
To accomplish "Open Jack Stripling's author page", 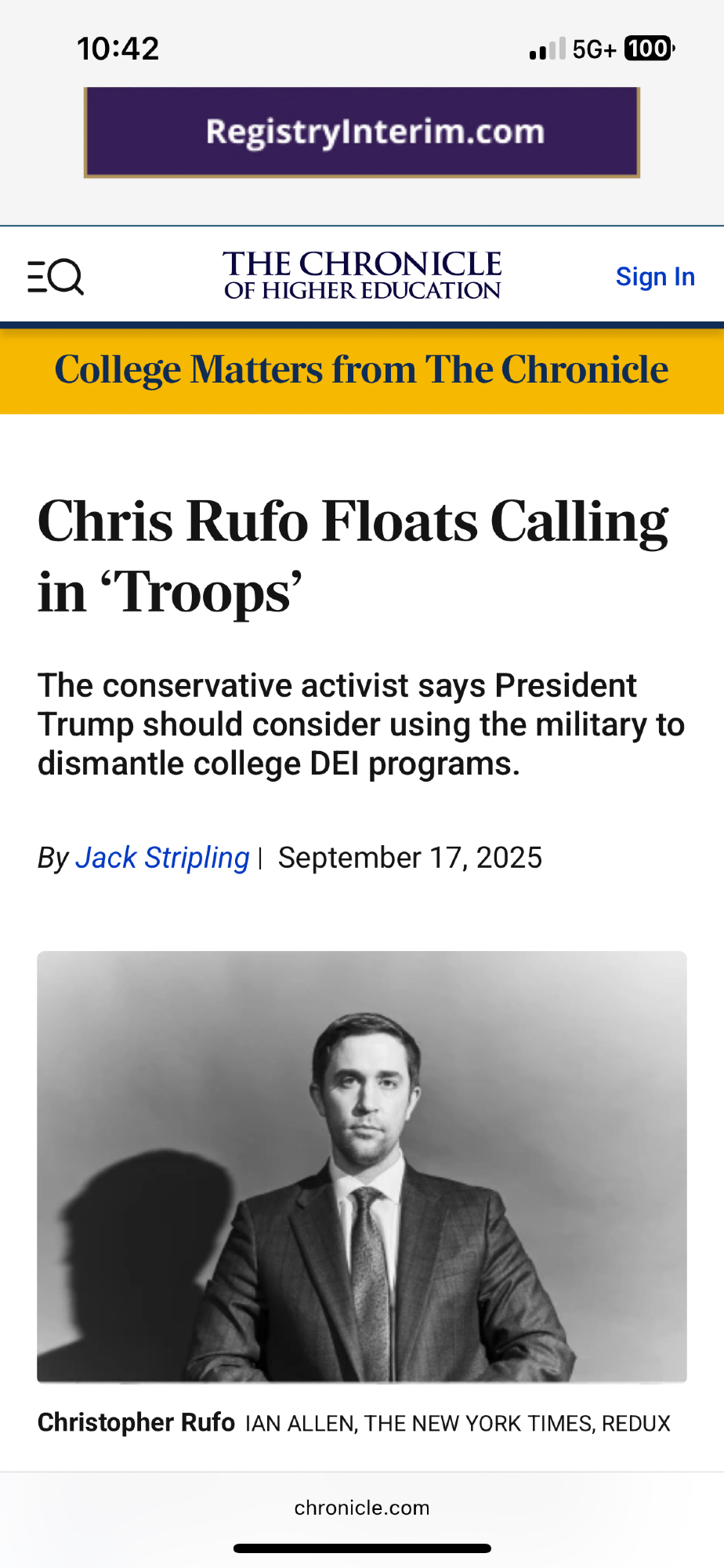I will click(x=162, y=858).
